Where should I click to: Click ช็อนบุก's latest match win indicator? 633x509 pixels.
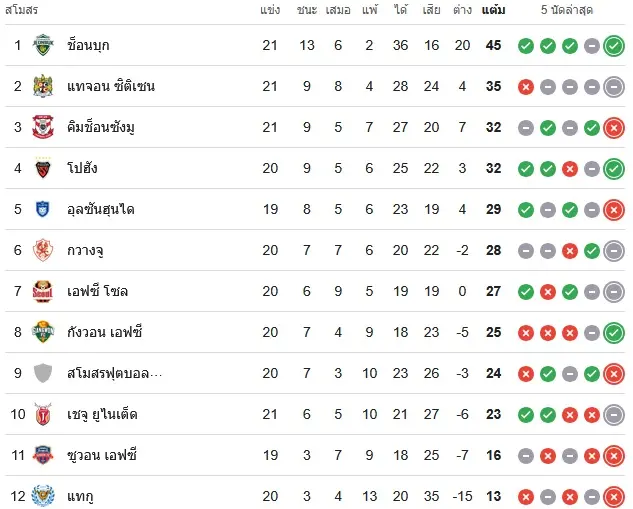click(x=614, y=46)
